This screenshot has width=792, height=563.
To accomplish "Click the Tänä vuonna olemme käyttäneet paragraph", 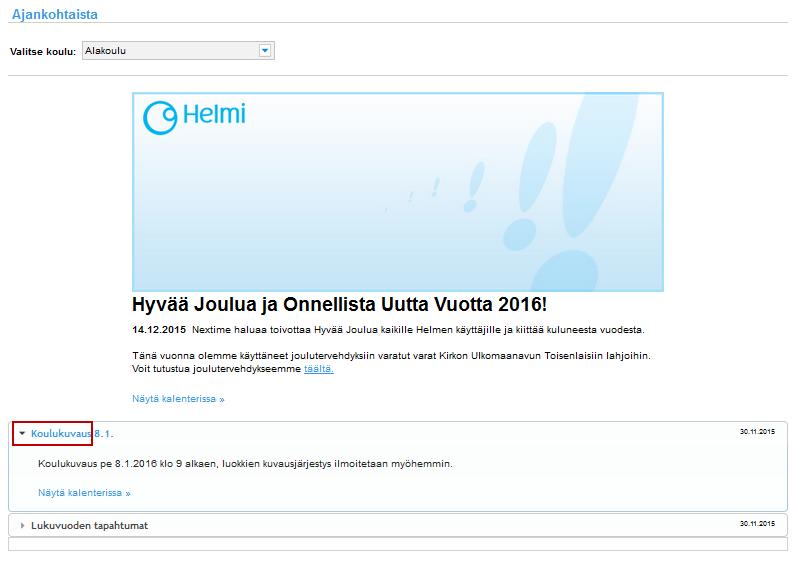I will (391, 363).
